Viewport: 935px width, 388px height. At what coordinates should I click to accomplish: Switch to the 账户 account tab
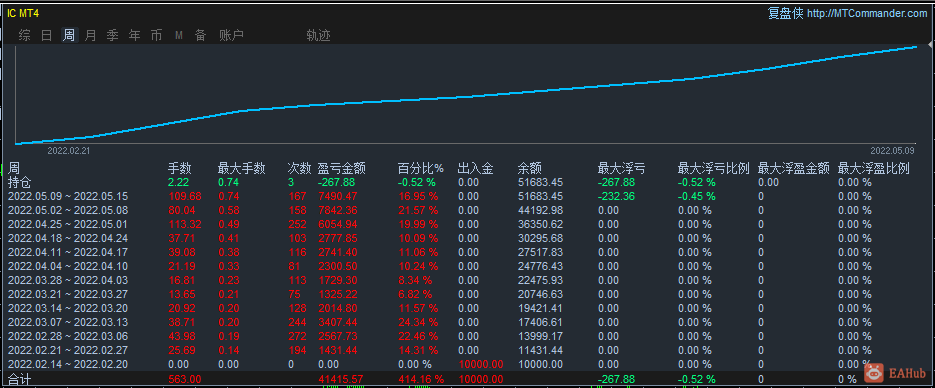point(231,35)
